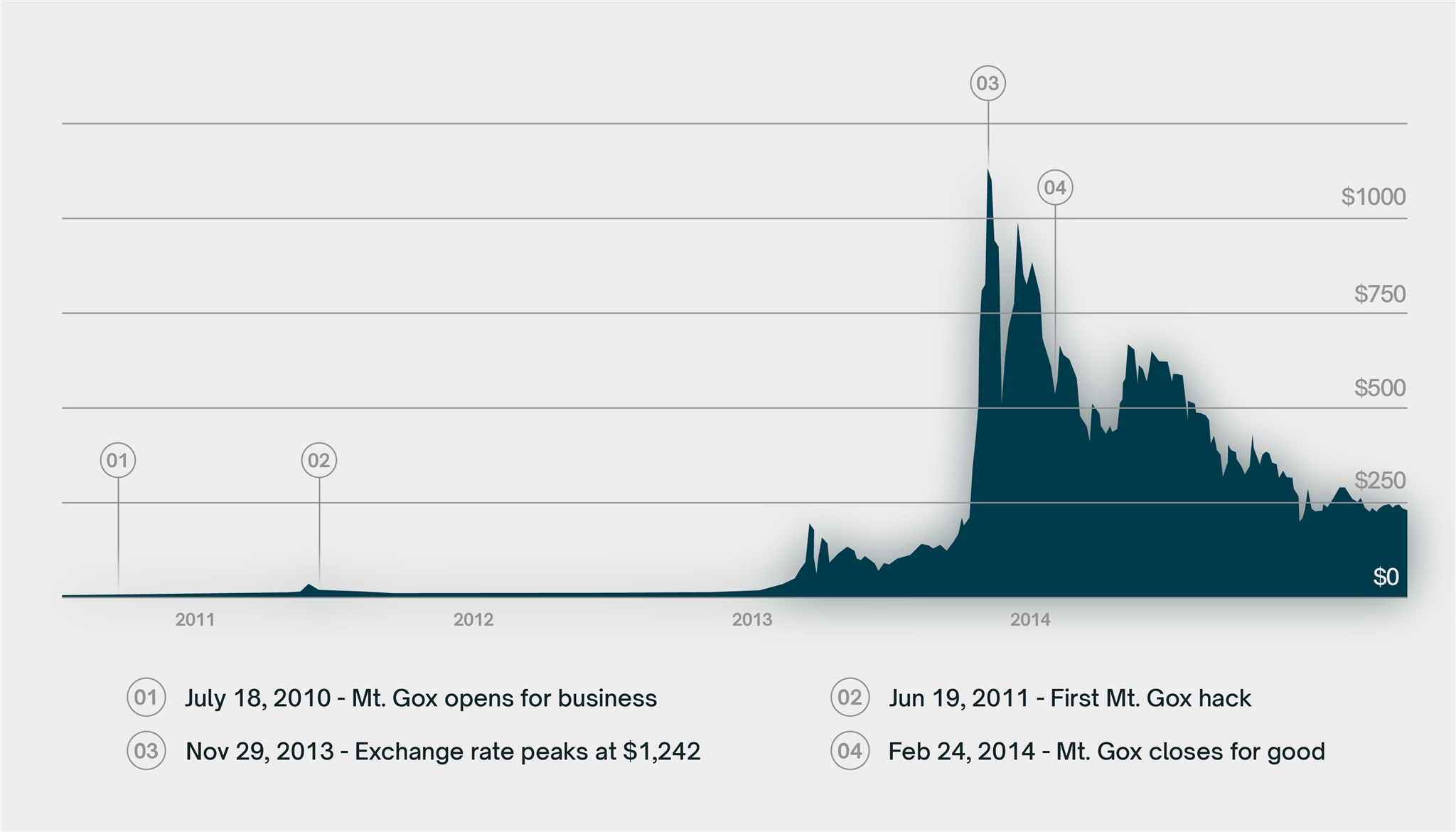Click the $750 price axis label
1456x832 pixels.
point(1379,294)
